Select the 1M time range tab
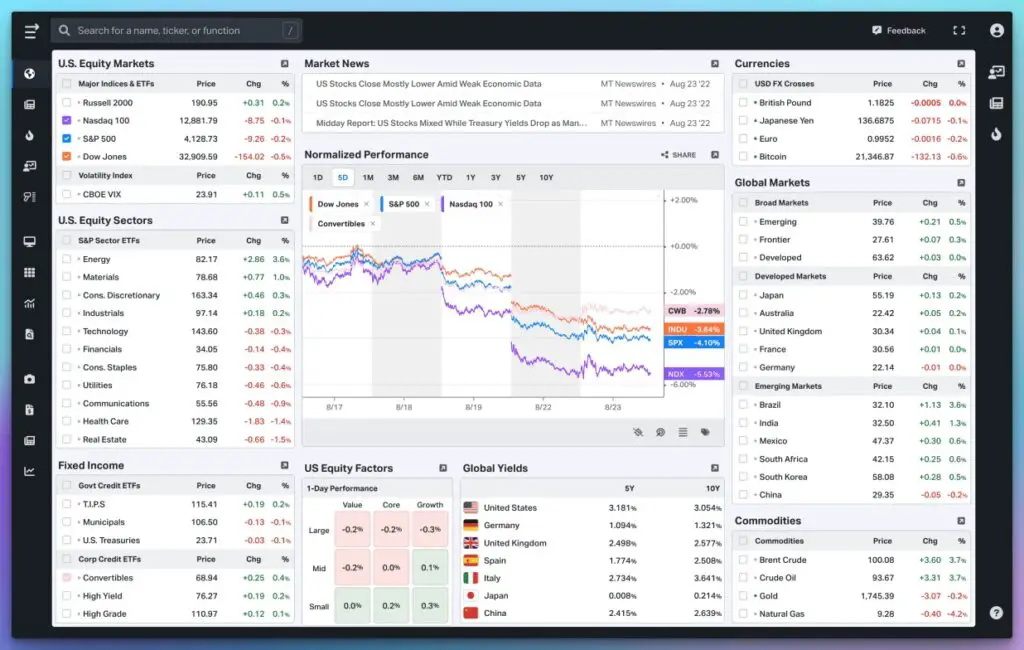Viewport: 1024px width, 650px height. (368, 177)
